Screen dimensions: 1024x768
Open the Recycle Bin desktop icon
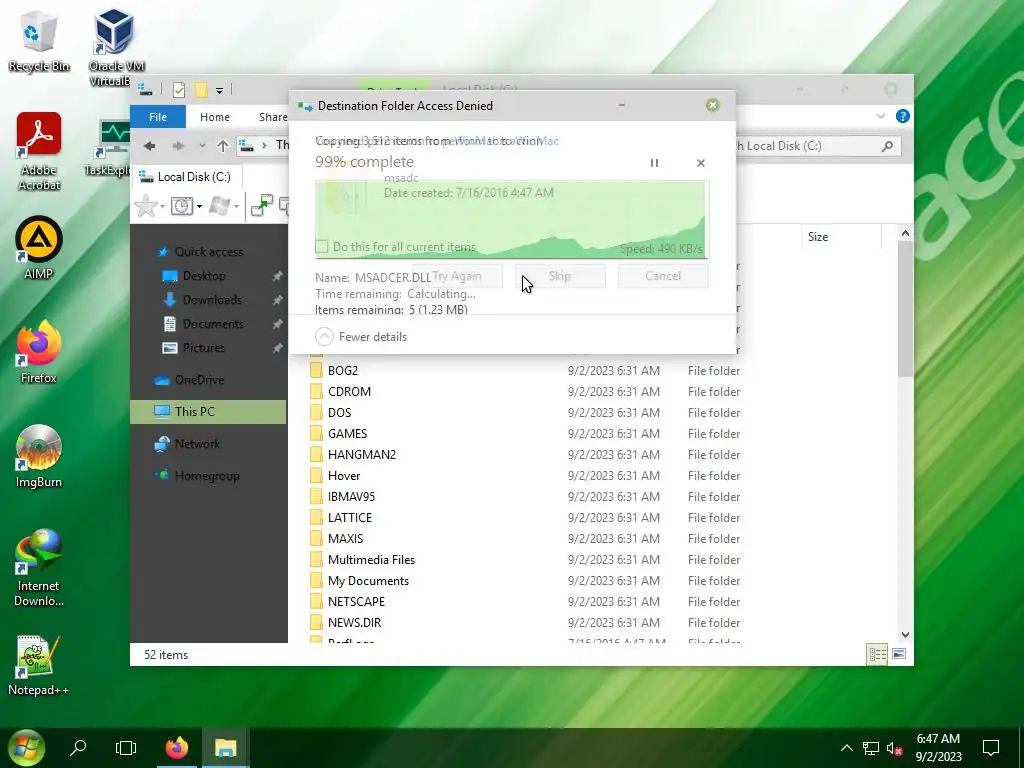38,41
